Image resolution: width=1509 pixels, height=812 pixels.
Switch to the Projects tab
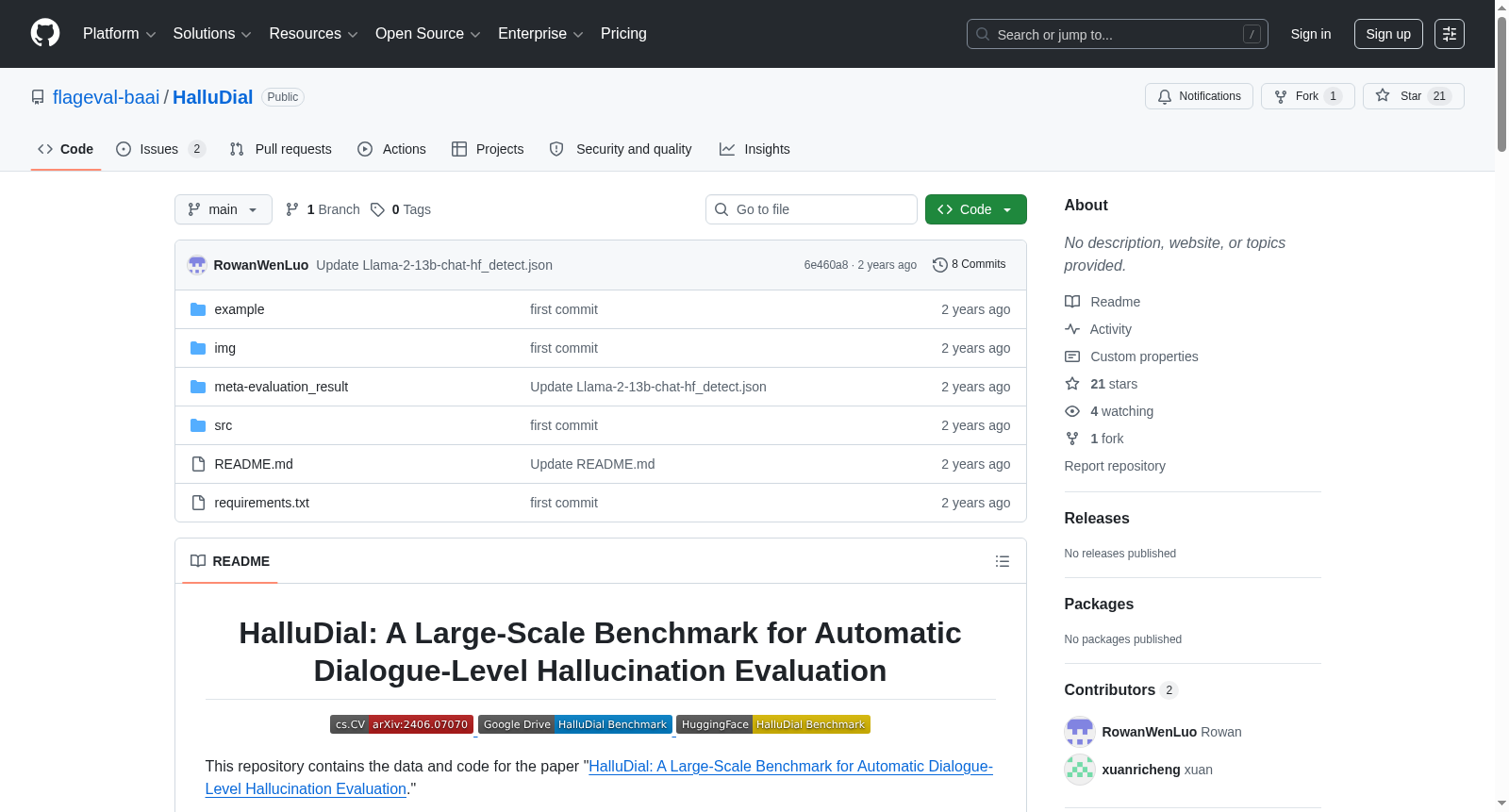[x=488, y=149]
